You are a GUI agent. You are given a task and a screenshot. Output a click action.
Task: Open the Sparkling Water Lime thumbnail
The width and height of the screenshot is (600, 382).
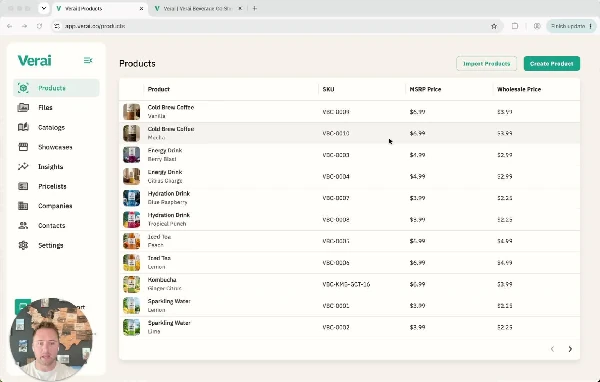click(x=131, y=327)
